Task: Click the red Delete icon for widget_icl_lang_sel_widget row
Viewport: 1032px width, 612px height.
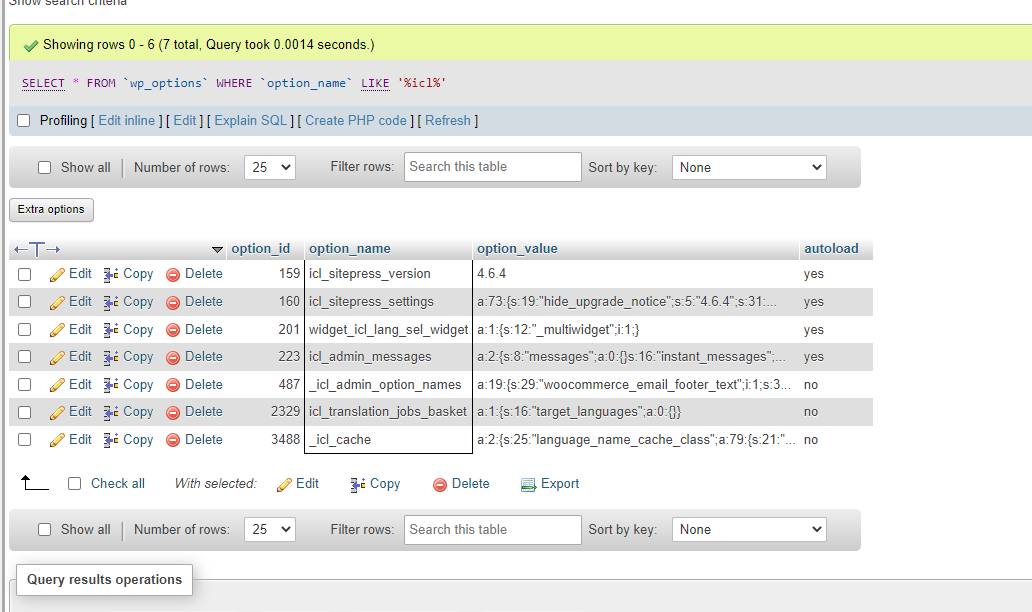Action: 173,330
